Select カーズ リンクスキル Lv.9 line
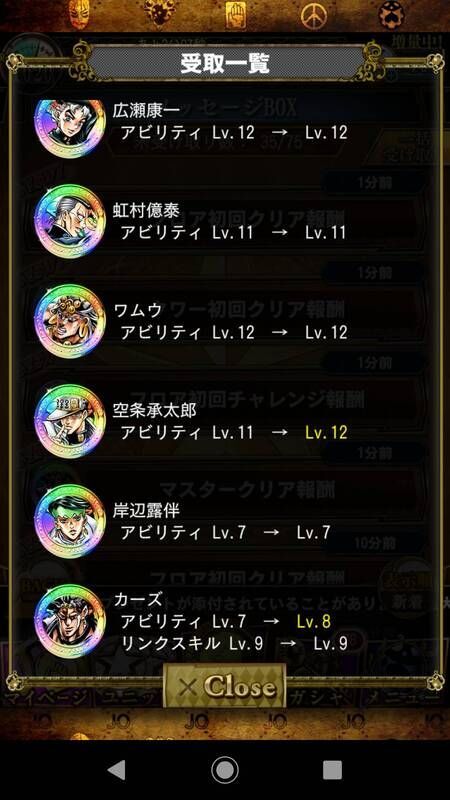450x800 pixels. [x=234, y=643]
